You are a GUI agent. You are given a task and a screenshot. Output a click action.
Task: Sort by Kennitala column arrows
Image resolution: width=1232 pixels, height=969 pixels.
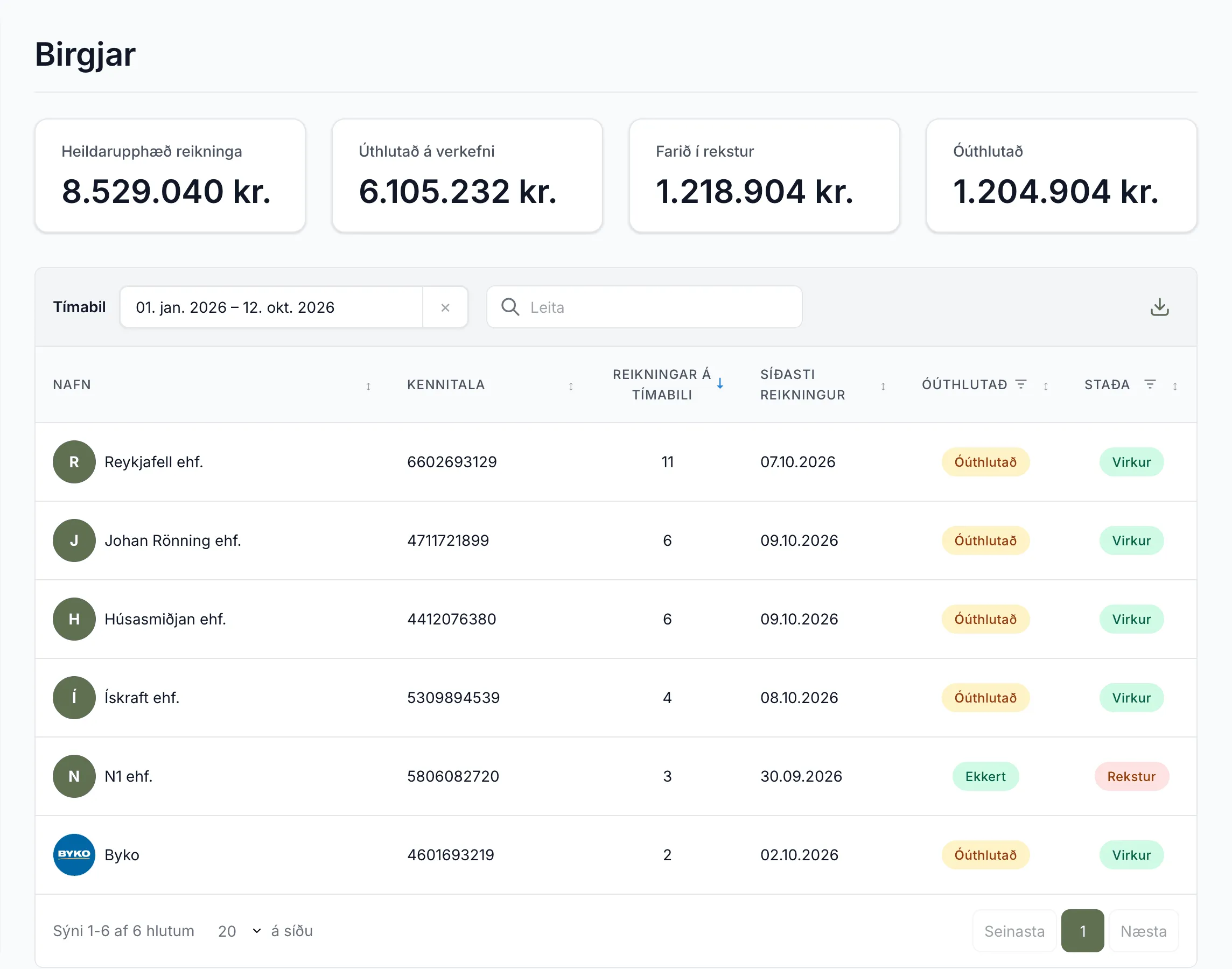(x=571, y=387)
